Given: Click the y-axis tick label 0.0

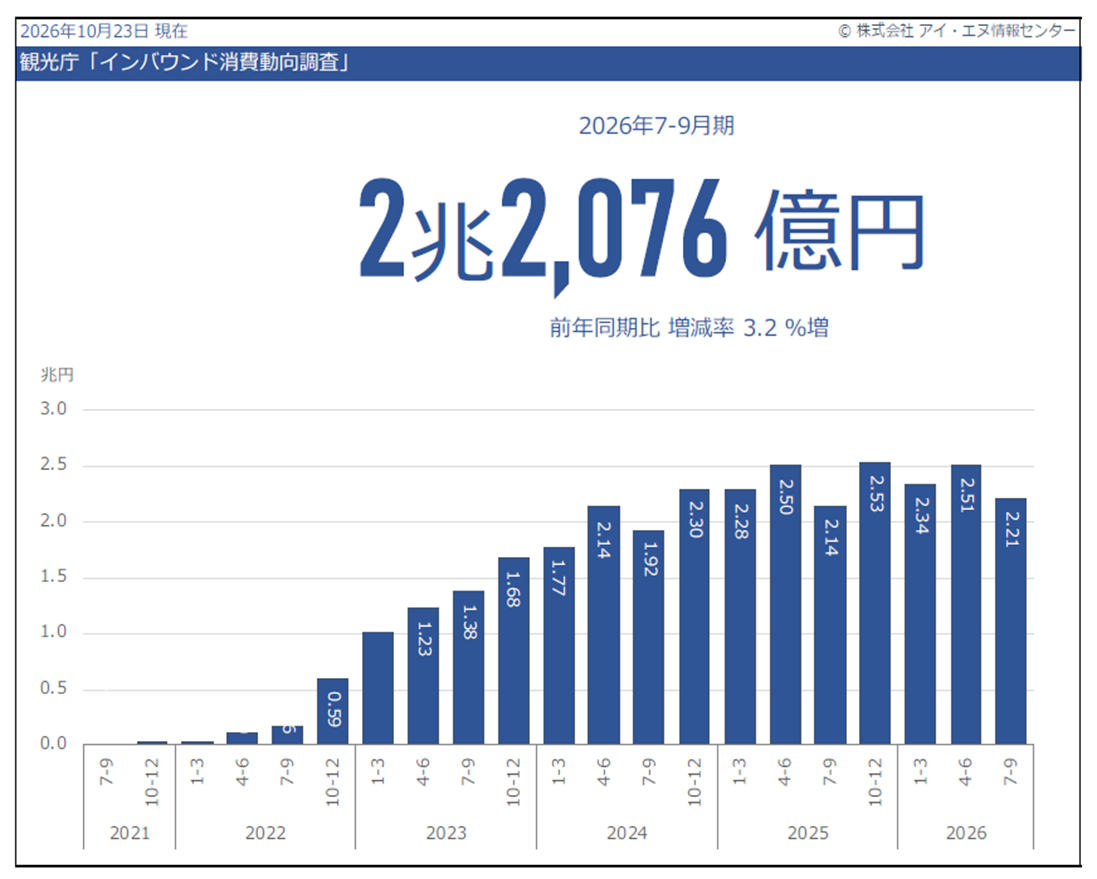Looking at the screenshot, I should [x=53, y=743].
